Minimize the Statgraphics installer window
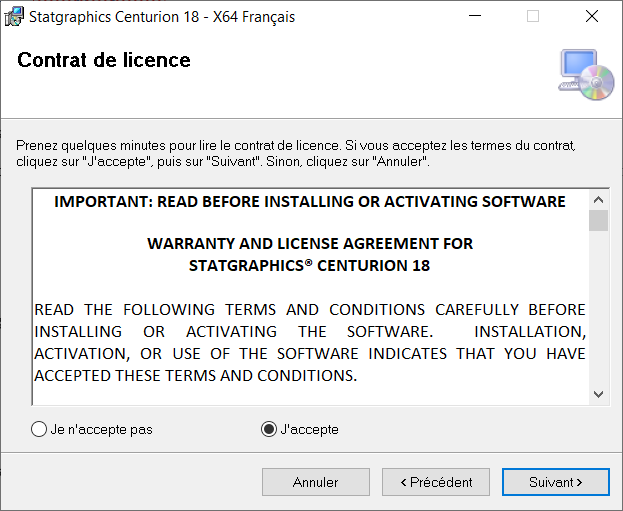This screenshot has height=511, width=623. point(475,16)
